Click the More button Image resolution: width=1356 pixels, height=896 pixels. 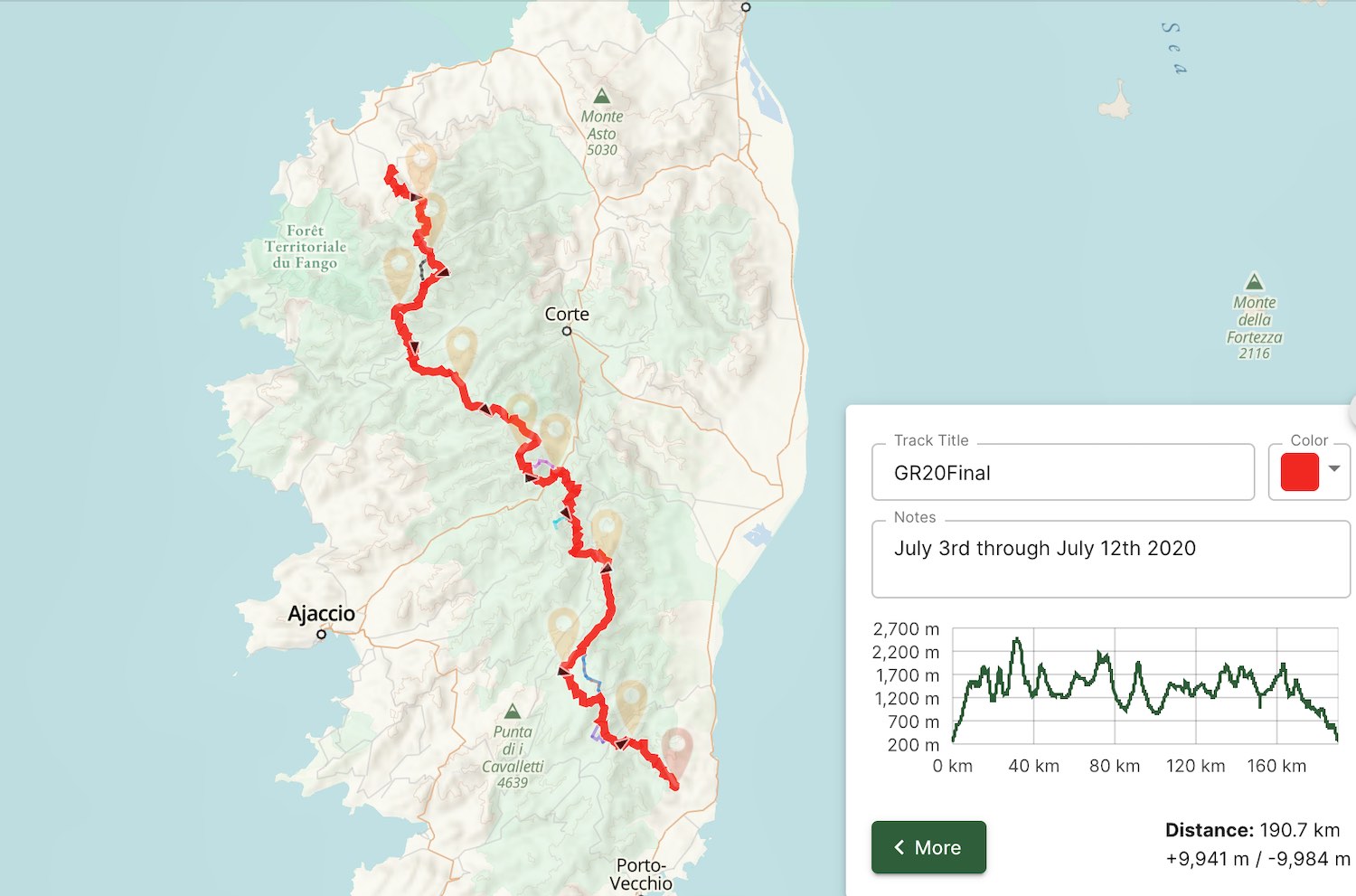(x=928, y=847)
